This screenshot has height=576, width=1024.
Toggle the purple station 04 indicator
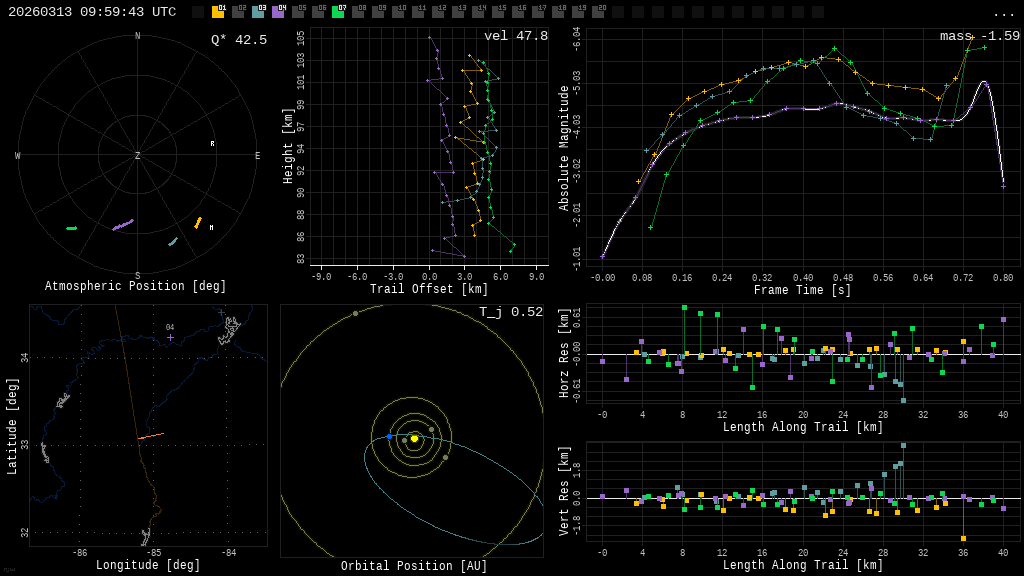(278, 12)
